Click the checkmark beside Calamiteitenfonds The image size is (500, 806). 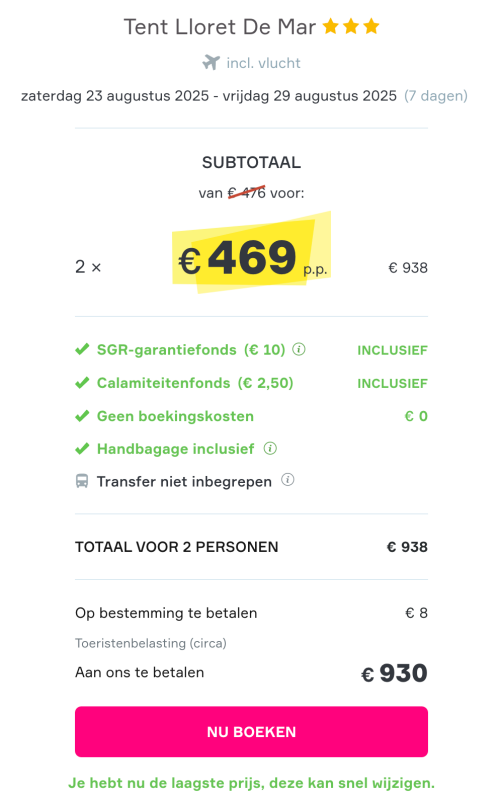click(82, 383)
